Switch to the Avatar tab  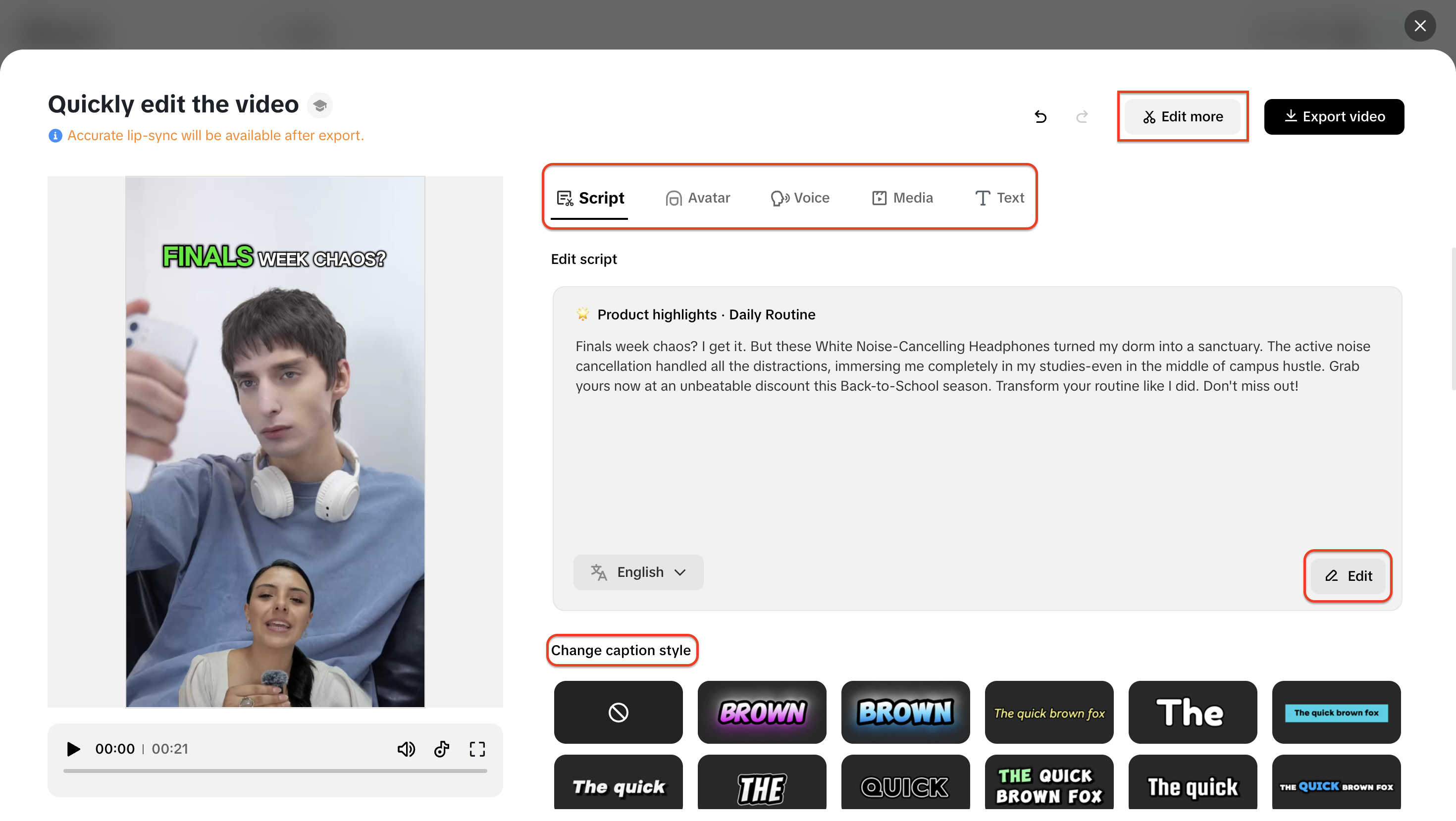point(697,198)
